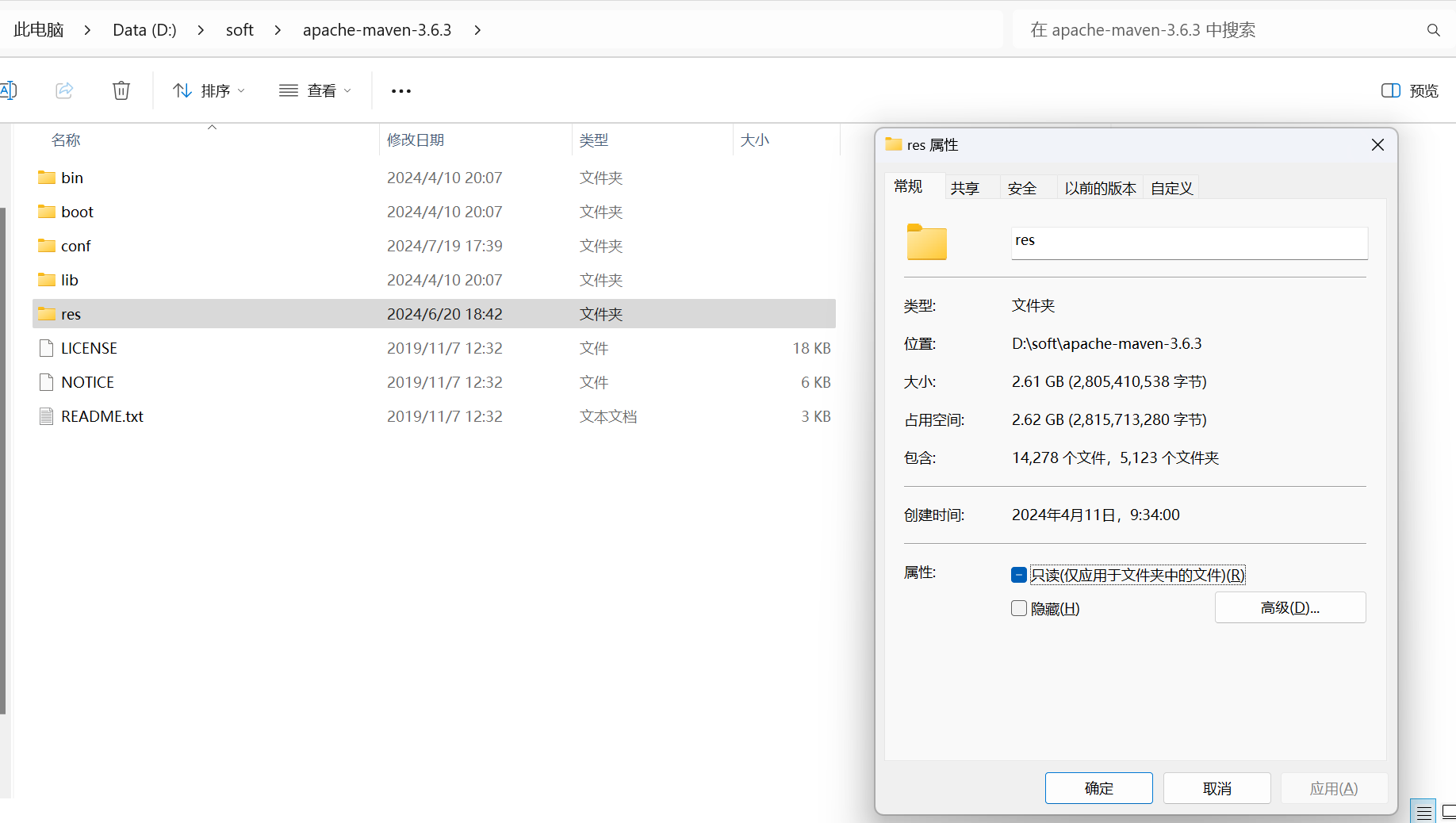Click the res title icon in properties dialog
This screenshot has height=823, width=1456.
click(894, 144)
